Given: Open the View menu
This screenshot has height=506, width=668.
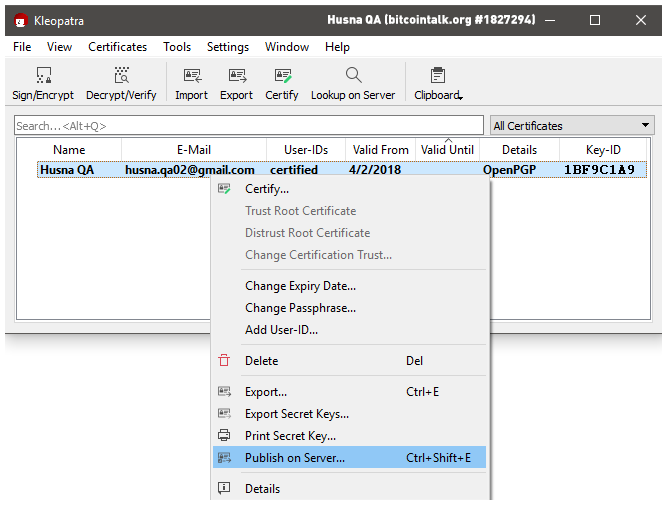Looking at the screenshot, I should 59,47.
